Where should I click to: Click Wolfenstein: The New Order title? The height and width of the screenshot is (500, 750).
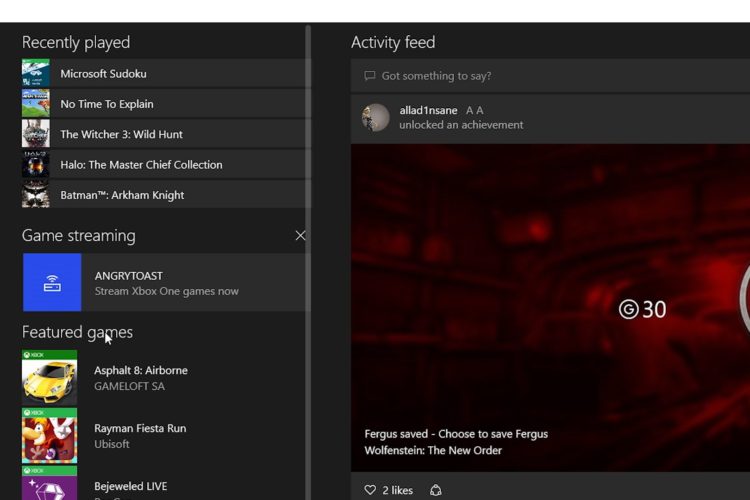tap(433, 450)
